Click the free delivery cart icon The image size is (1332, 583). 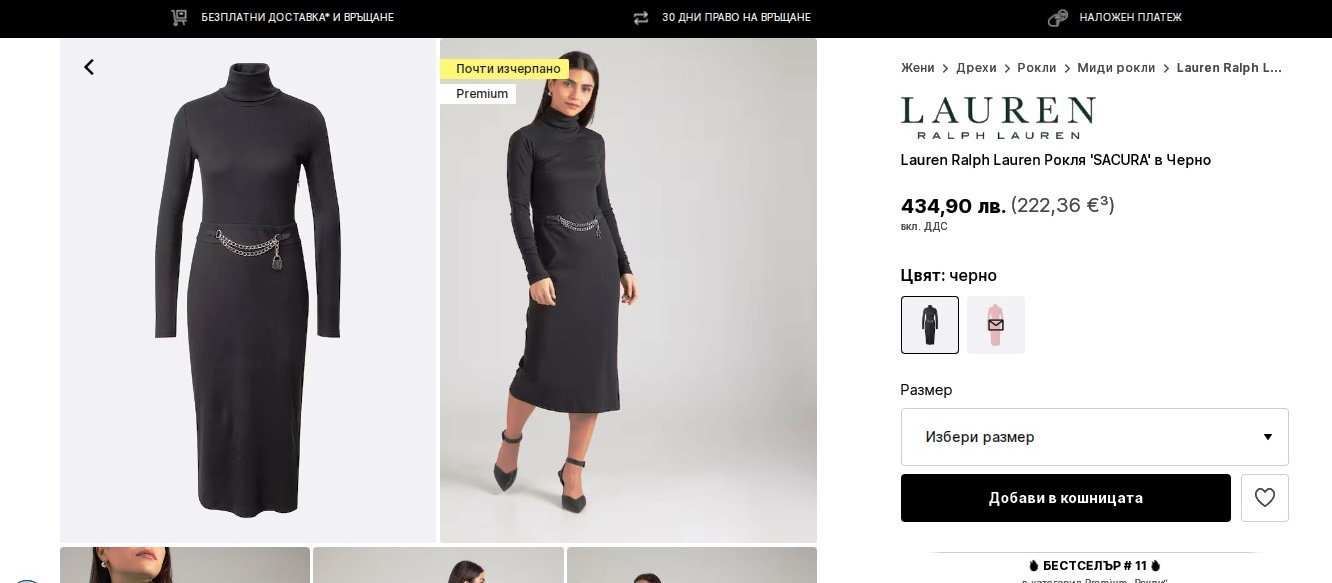(x=179, y=17)
